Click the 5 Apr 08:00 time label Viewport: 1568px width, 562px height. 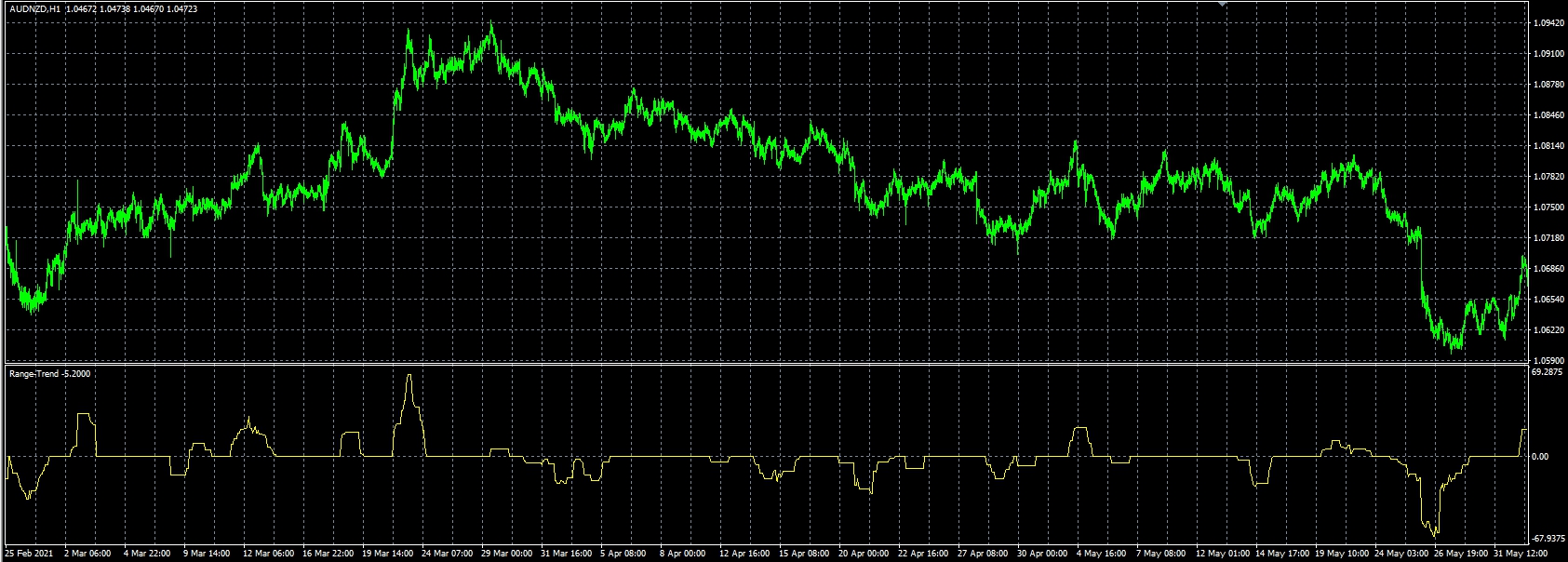pyautogui.click(x=625, y=554)
